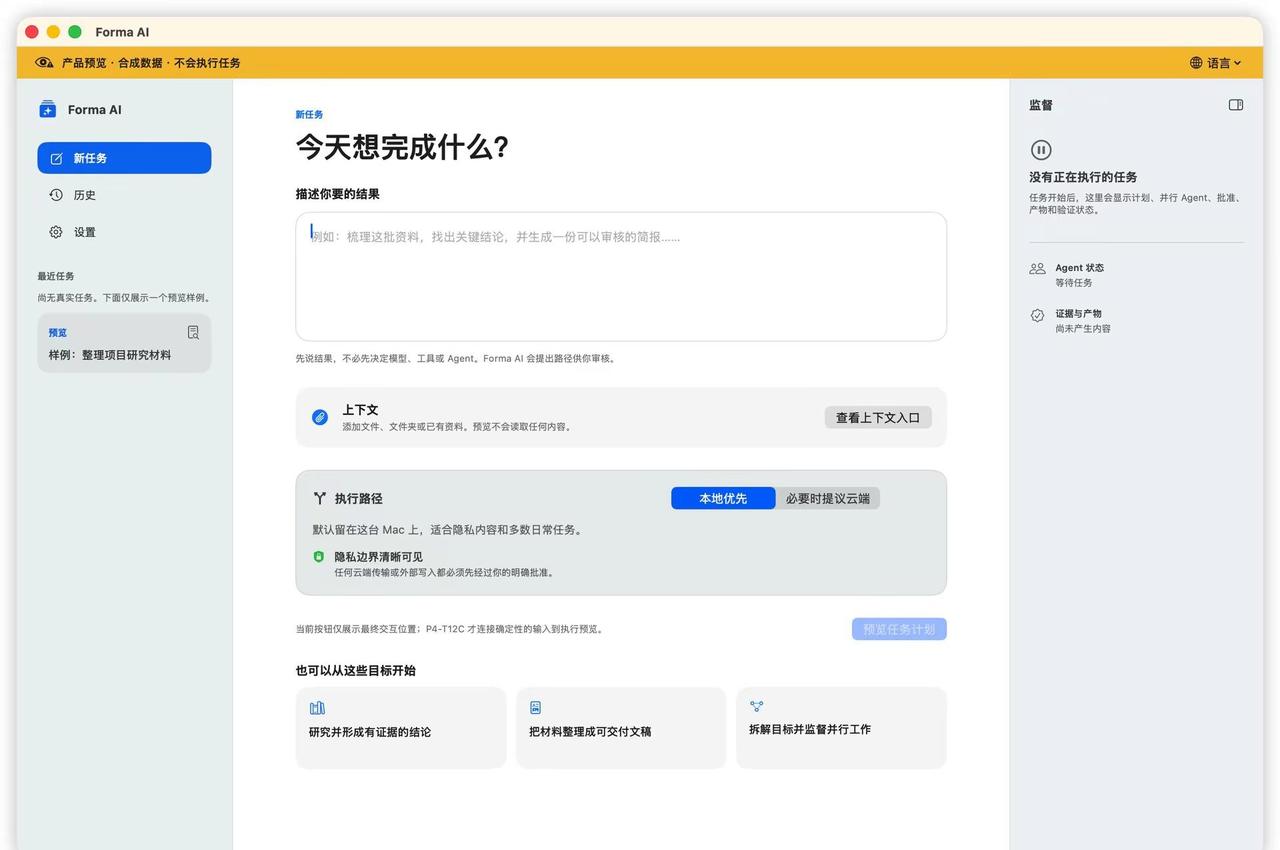This screenshot has height=850, width=1280.
Task: Select the 本地优先 option
Action: 723,498
